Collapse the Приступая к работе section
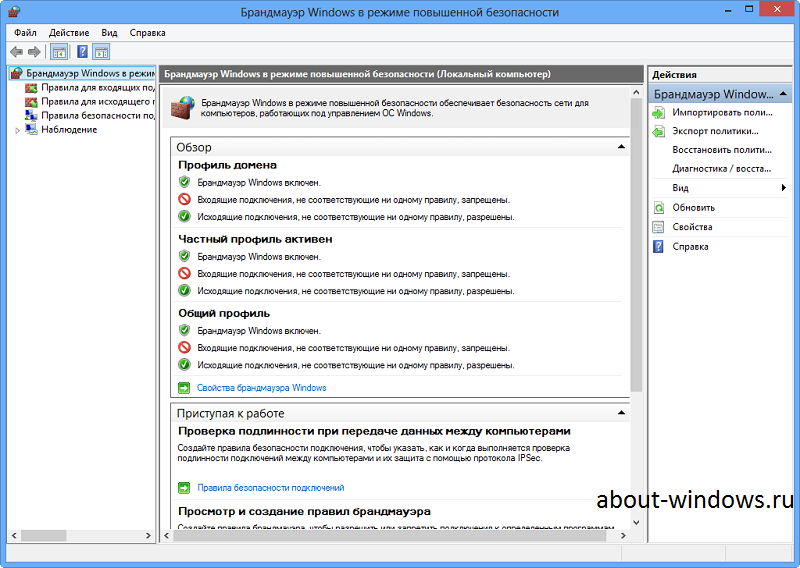 click(621, 413)
